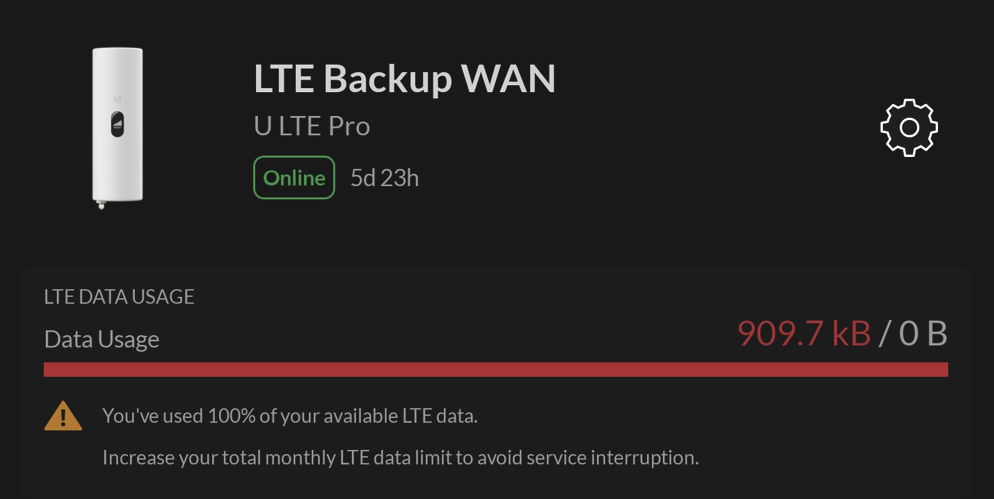The height and width of the screenshot is (499, 994).
Task: Open device settings via the gear icon
Action: click(908, 127)
